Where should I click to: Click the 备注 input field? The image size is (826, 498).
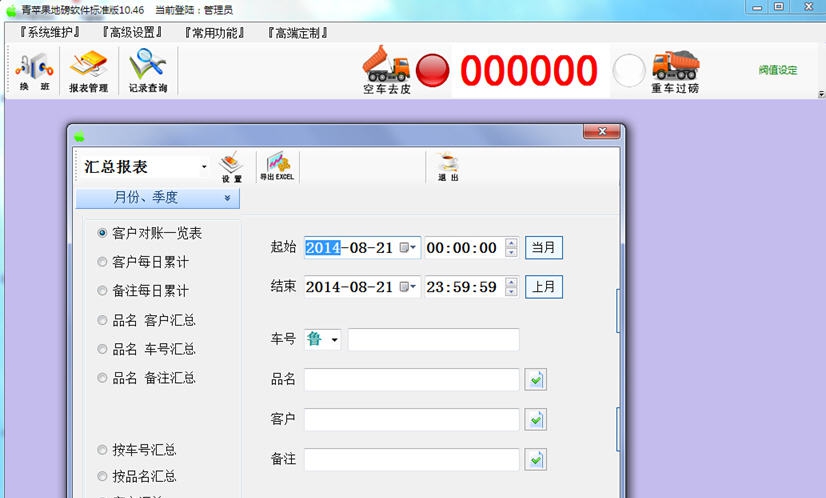pos(411,460)
